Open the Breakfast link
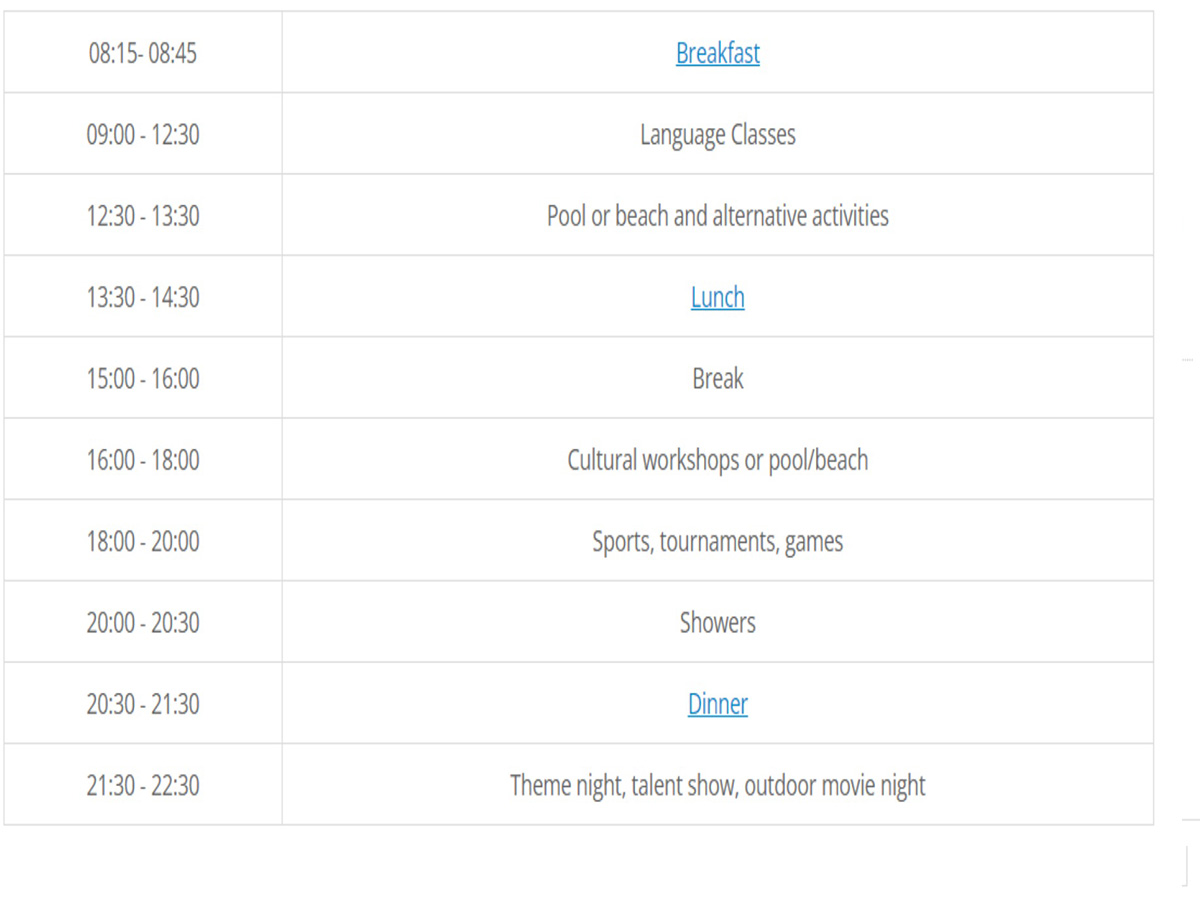The image size is (1200, 900). point(717,53)
